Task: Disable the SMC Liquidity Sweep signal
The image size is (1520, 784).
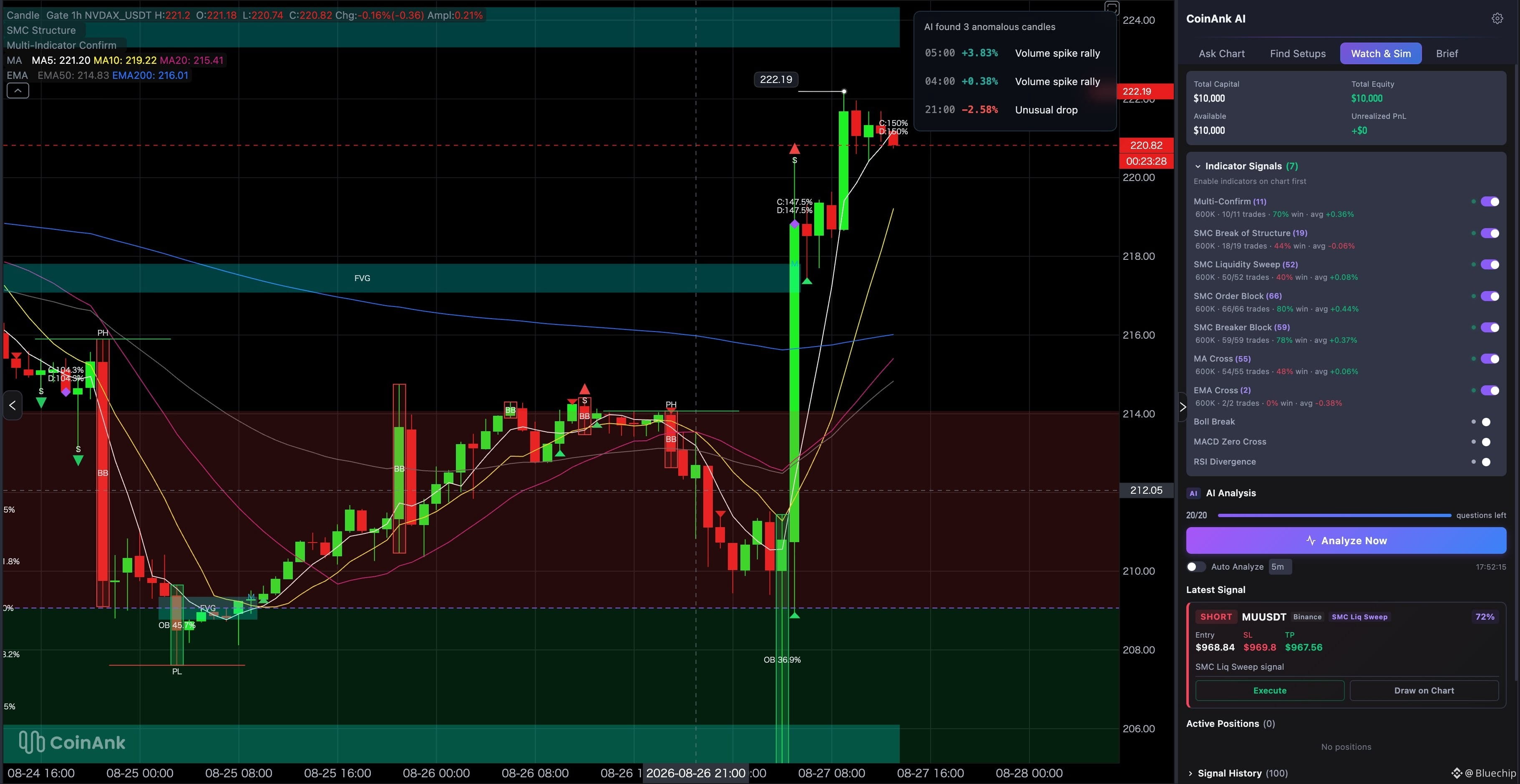Action: pos(1490,264)
